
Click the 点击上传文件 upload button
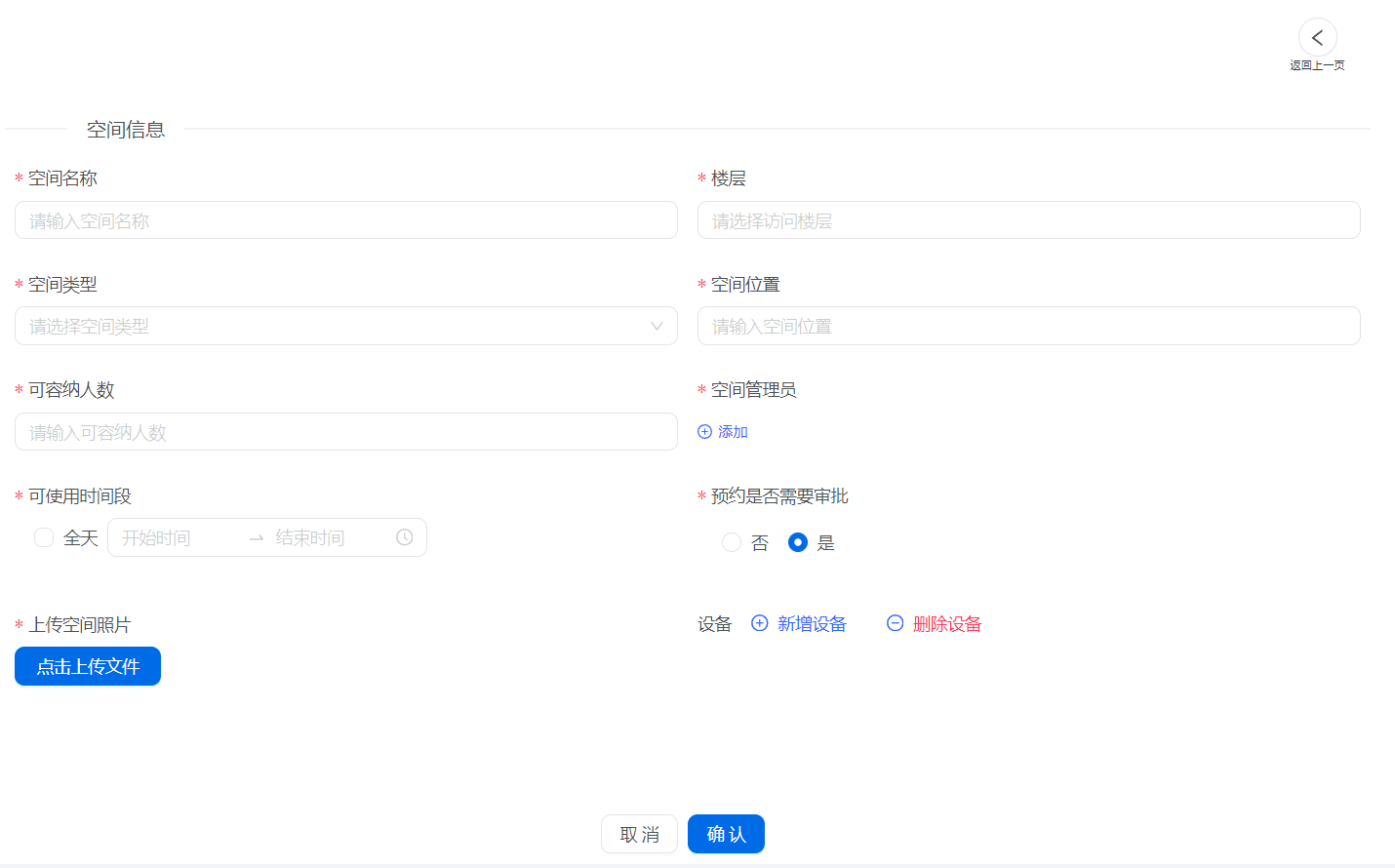tap(88, 666)
